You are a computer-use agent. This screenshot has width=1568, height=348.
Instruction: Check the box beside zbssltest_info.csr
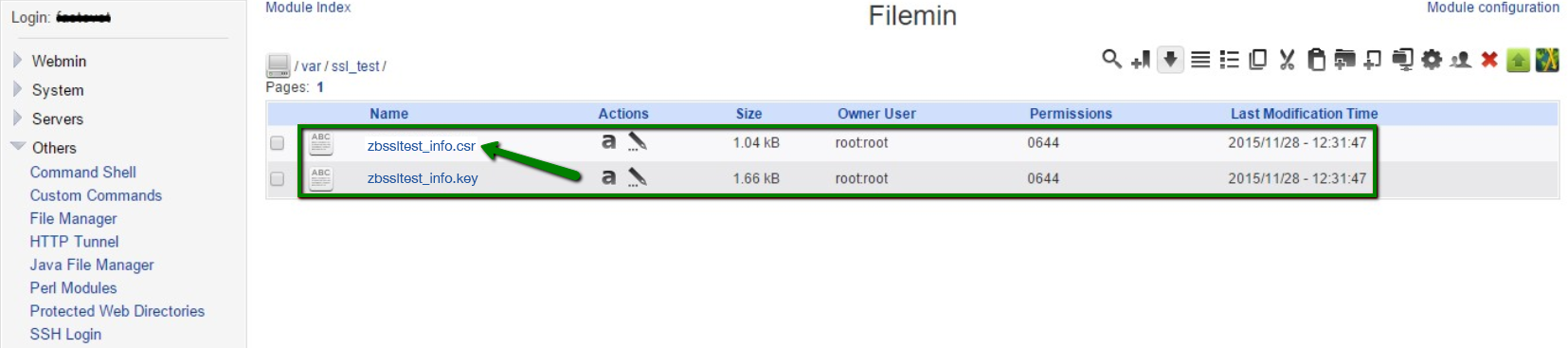(x=278, y=143)
